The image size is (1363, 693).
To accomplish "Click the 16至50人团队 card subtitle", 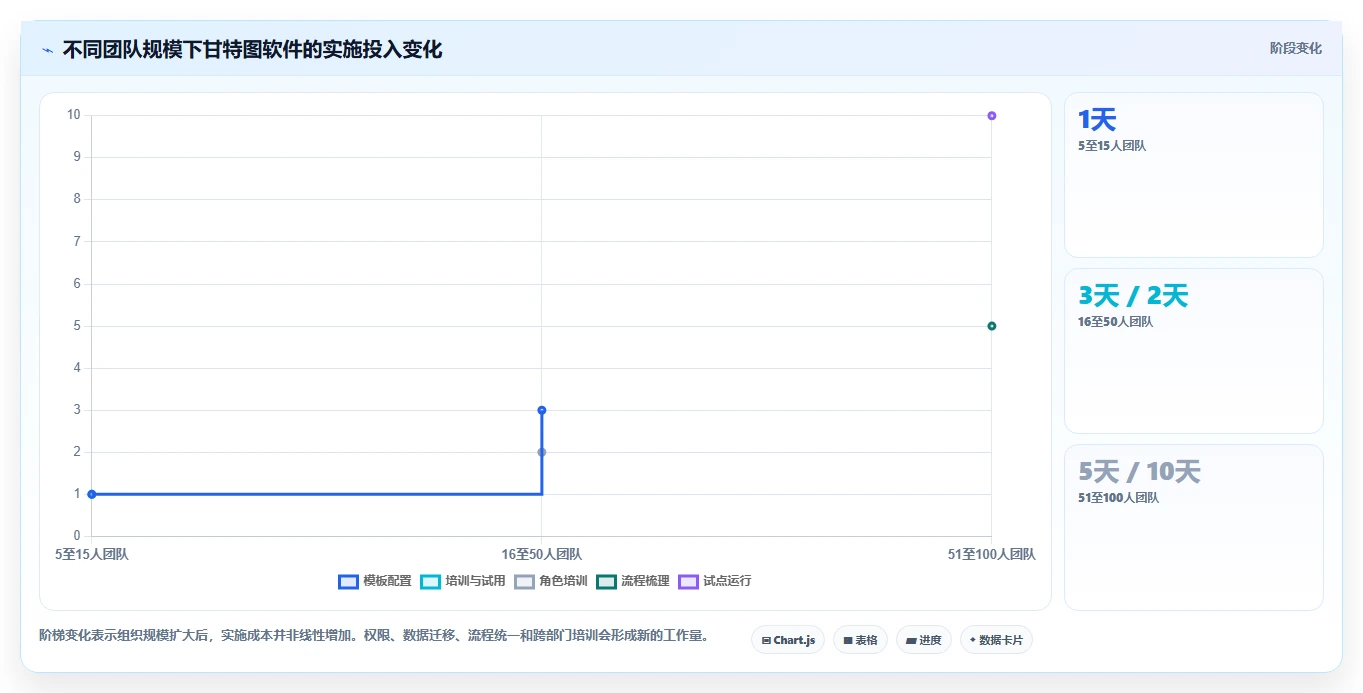I will [1116, 322].
